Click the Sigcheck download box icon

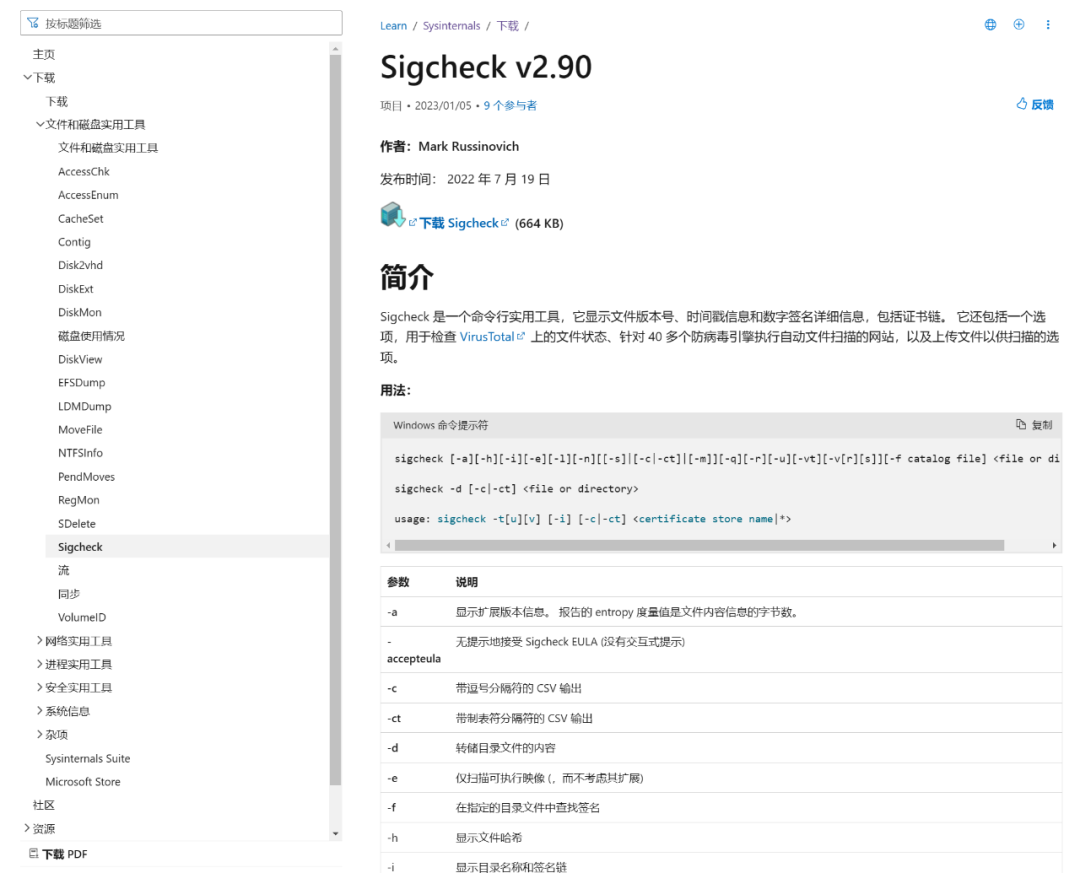tap(393, 215)
